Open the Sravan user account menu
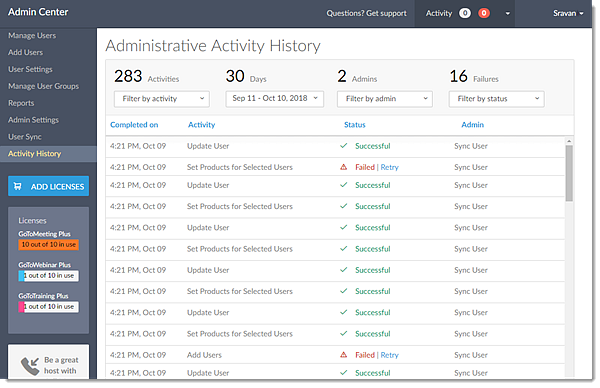 click(x=568, y=13)
